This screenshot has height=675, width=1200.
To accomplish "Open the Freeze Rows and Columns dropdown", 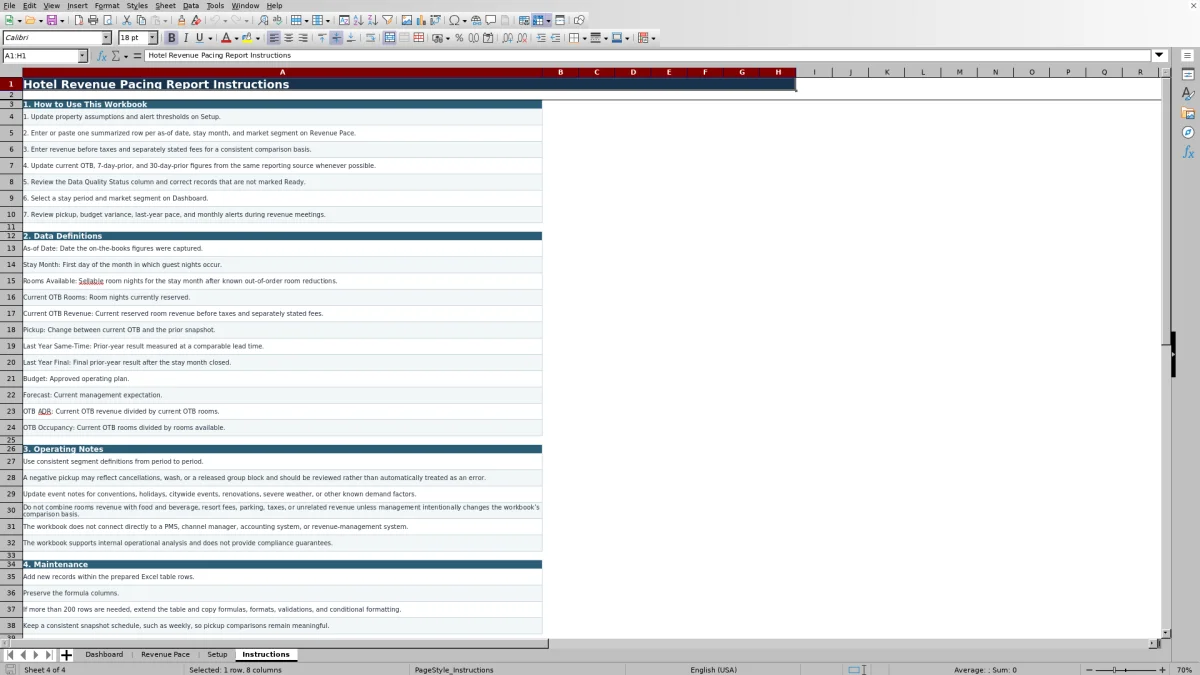I will [548, 20].
